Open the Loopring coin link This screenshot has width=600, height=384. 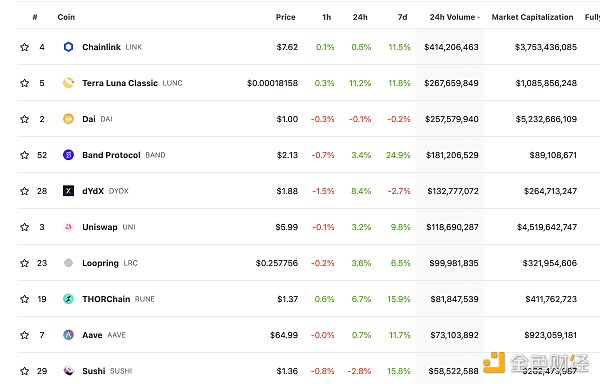tap(100, 263)
